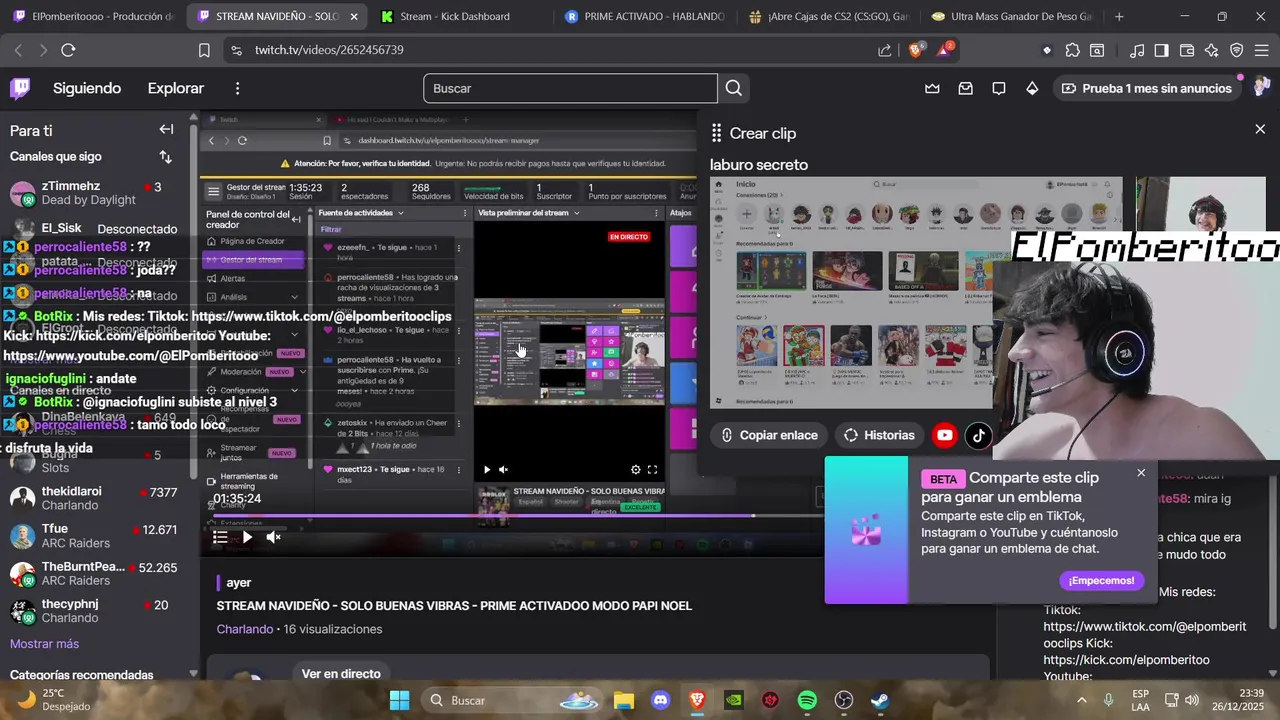
Task: Switch to the Abre Cajas de CS2 tab
Action: pos(828,16)
